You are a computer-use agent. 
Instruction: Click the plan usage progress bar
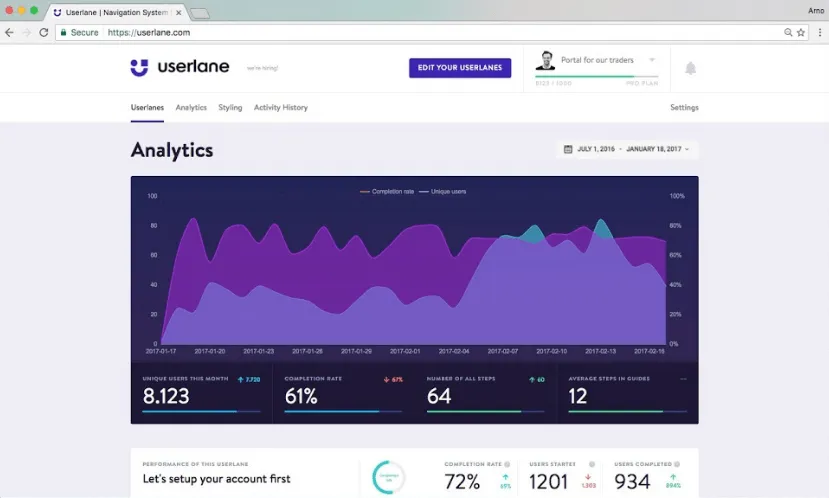[x=596, y=77]
